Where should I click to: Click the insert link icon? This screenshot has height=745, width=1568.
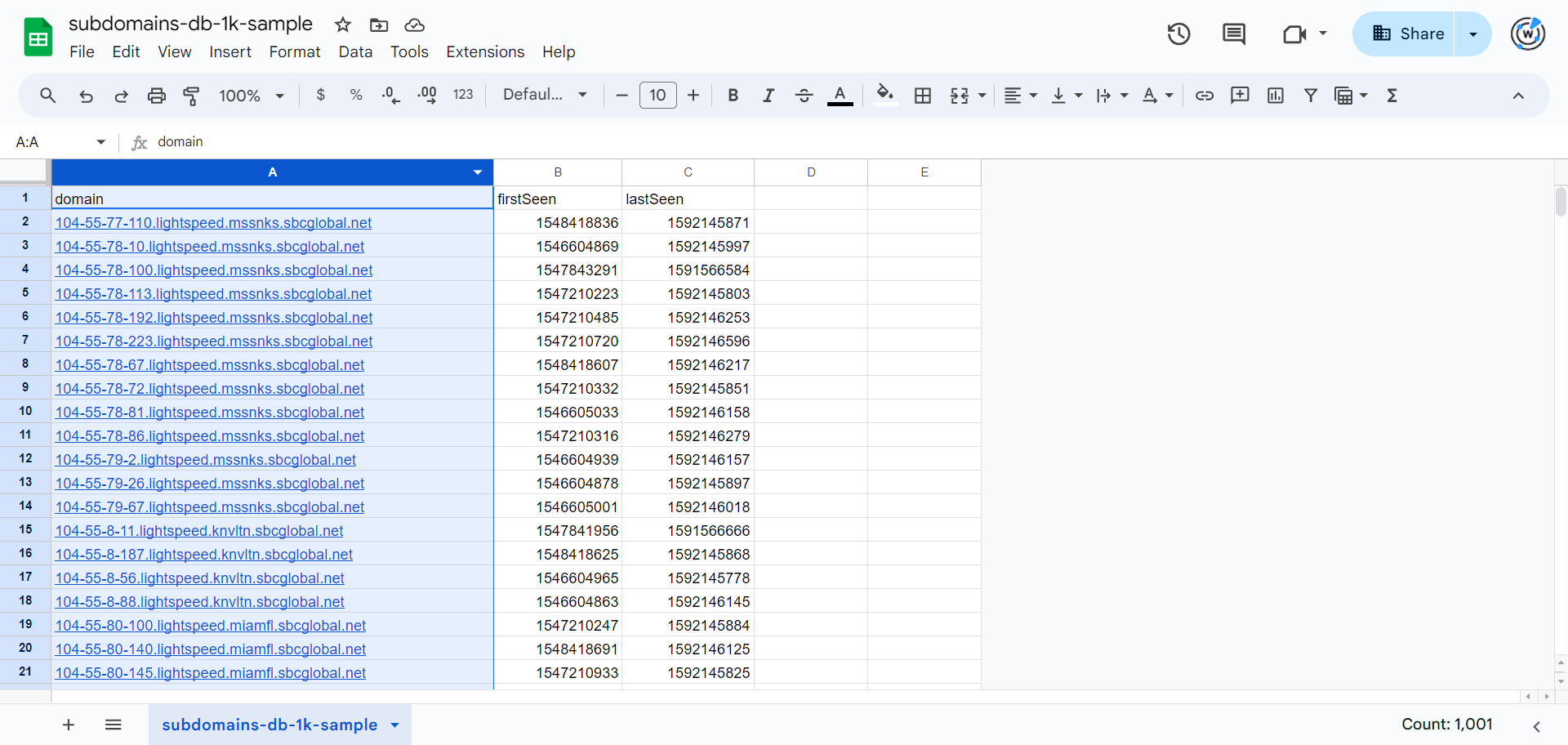pyautogui.click(x=1204, y=96)
